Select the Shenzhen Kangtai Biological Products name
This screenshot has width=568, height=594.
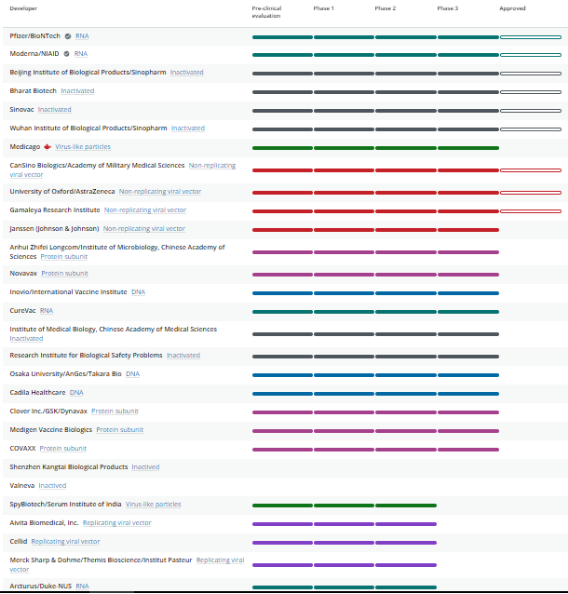point(69,467)
